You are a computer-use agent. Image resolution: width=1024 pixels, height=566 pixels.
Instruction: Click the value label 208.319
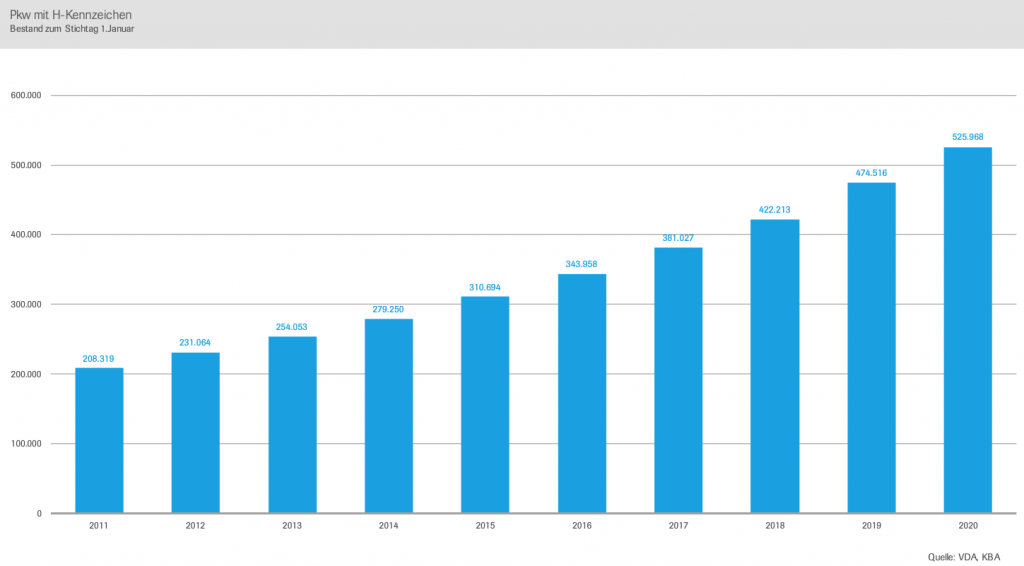99,358
